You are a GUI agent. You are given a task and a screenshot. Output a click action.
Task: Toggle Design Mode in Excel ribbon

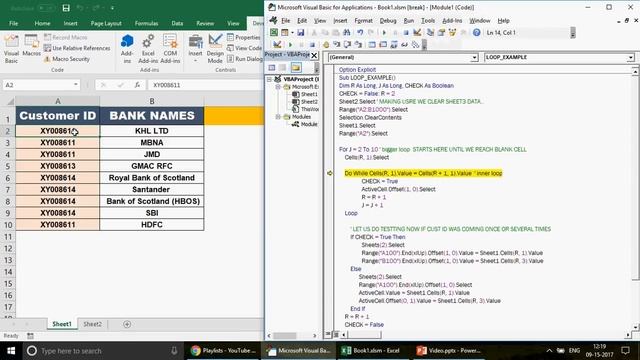[x=215, y=49]
